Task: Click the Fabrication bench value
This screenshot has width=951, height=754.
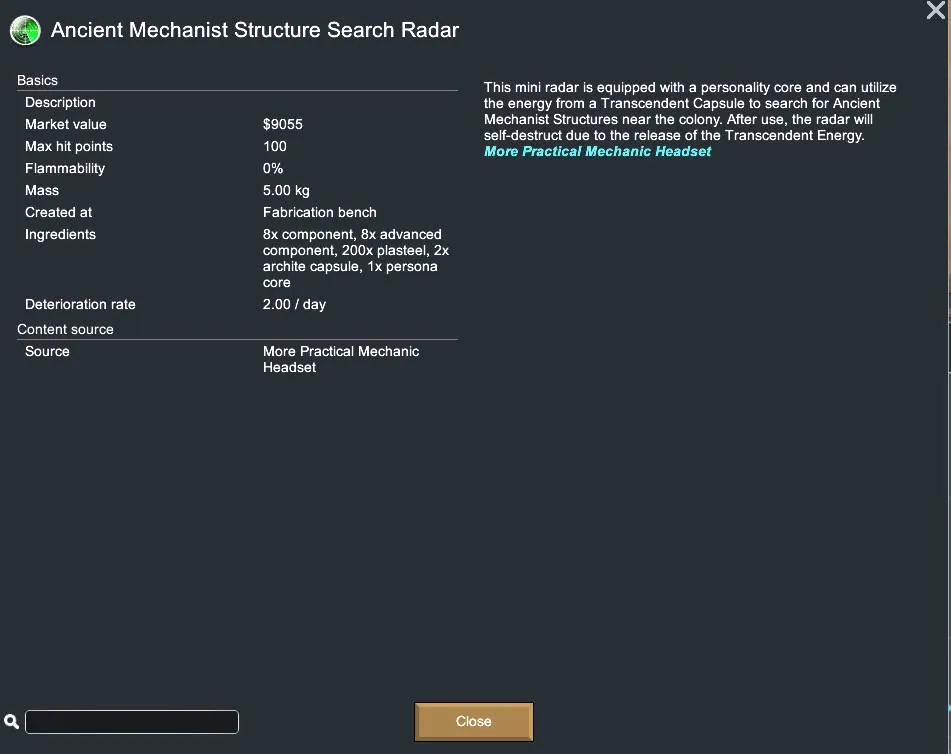Action: pos(320,212)
